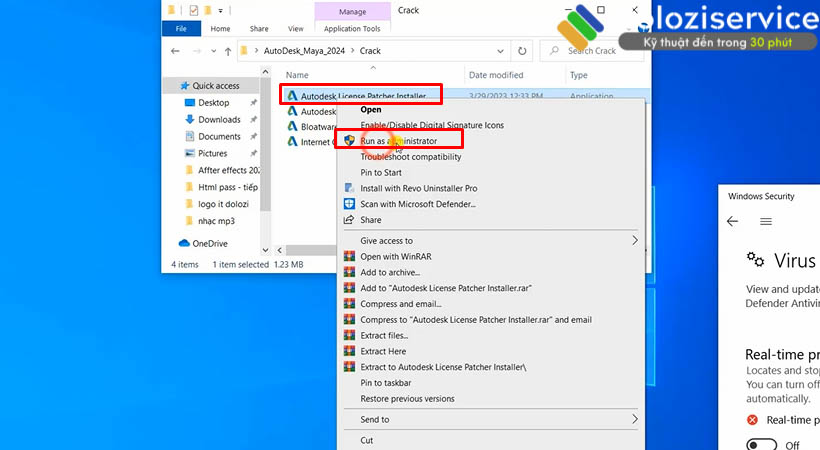The image size is (820, 450).
Task: Expand the Give access to submenu
Action: (x=634, y=241)
